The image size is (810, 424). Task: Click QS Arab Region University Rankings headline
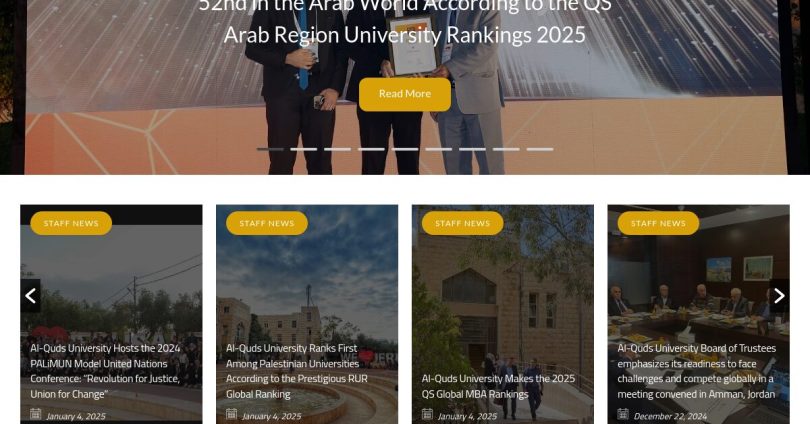click(x=405, y=22)
